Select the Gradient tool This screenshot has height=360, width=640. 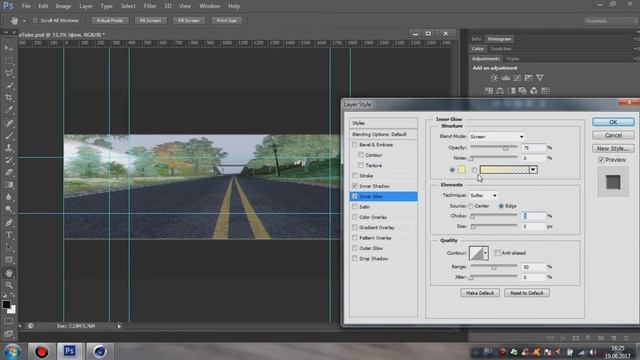pyautogui.click(x=9, y=185)
